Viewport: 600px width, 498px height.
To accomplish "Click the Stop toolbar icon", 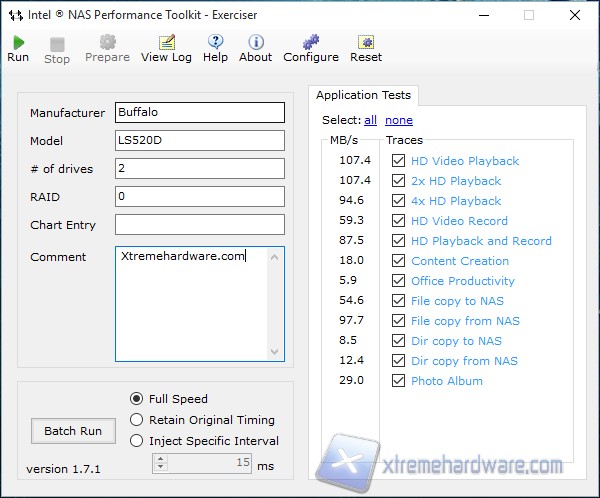I will coord(57,44).
